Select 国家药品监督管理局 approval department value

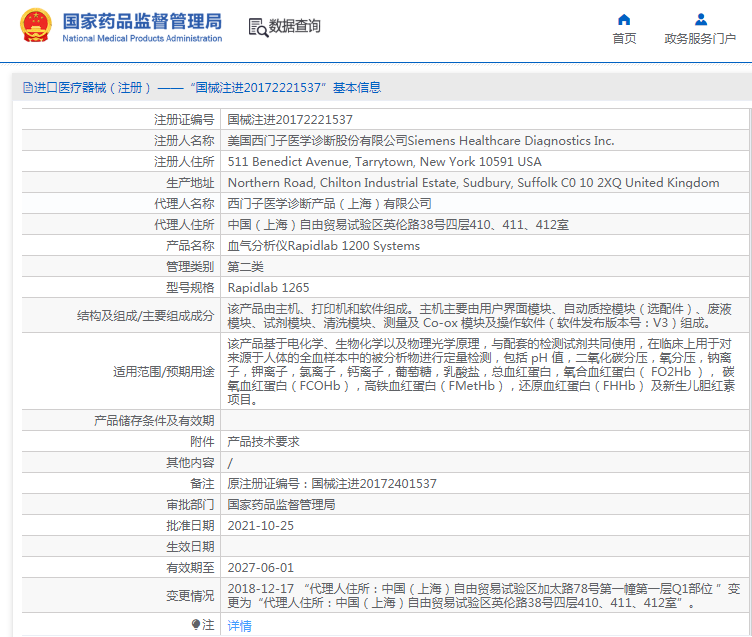[x=281, y=505]
